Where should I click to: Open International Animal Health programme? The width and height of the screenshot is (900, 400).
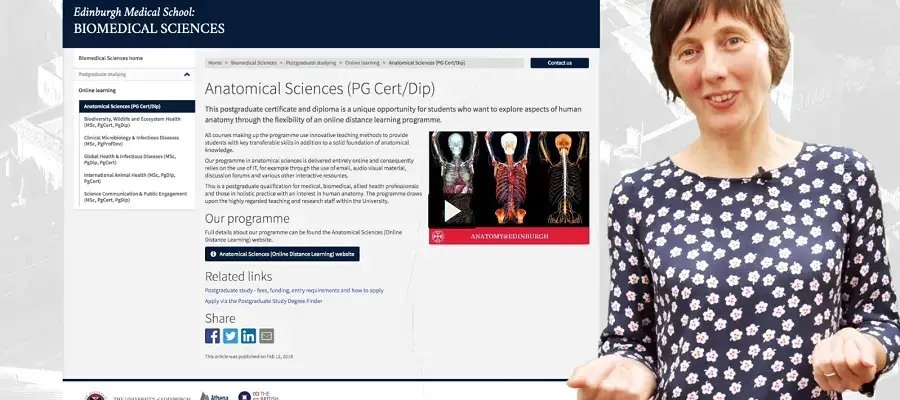[130, 177]
